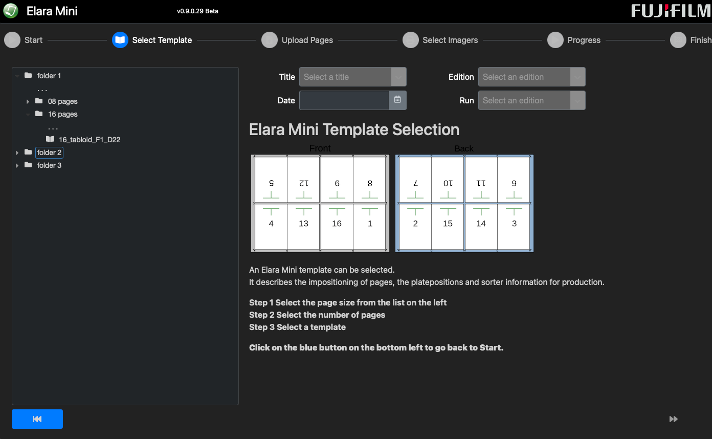
Task: Click the folder 1 folder icon
Action: (x=28, y=75)
